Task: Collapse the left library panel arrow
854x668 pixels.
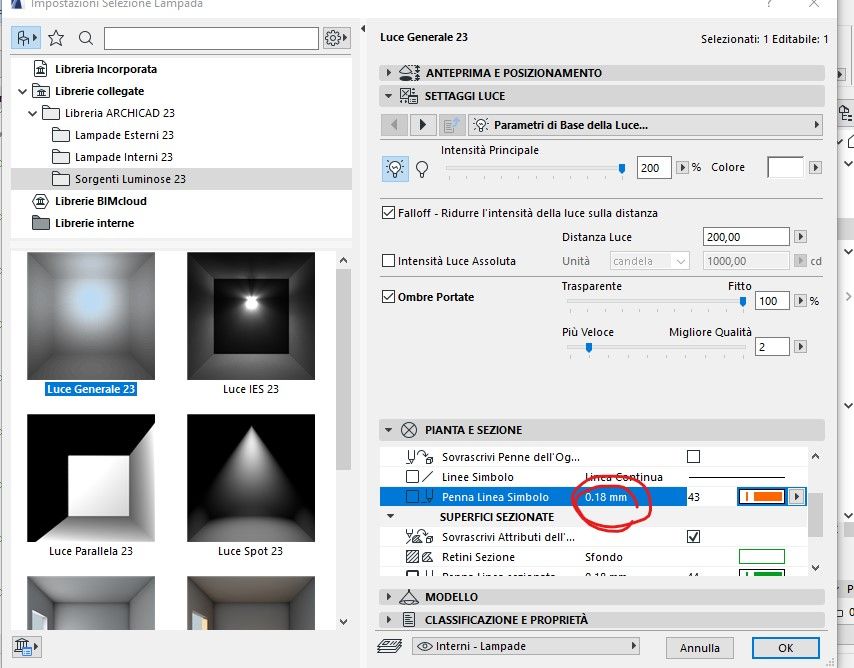Action: (363, 28)
